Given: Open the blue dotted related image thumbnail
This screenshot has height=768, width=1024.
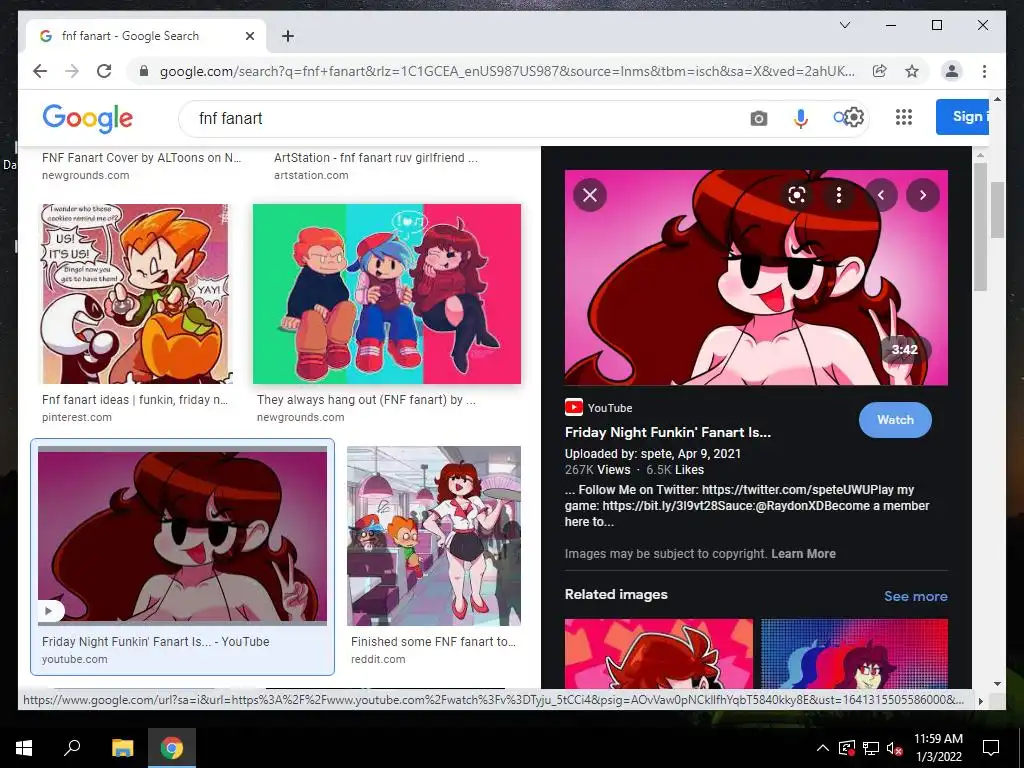Looking at the screenshot, I should point(854,654).
